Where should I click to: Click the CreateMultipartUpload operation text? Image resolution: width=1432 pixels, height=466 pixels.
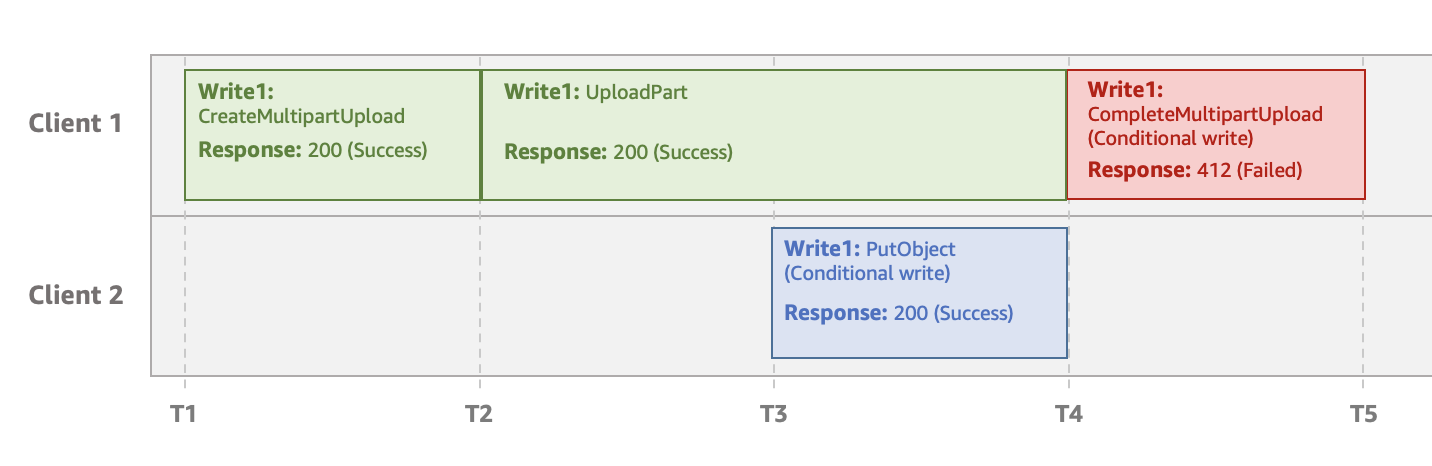[302, 116]
